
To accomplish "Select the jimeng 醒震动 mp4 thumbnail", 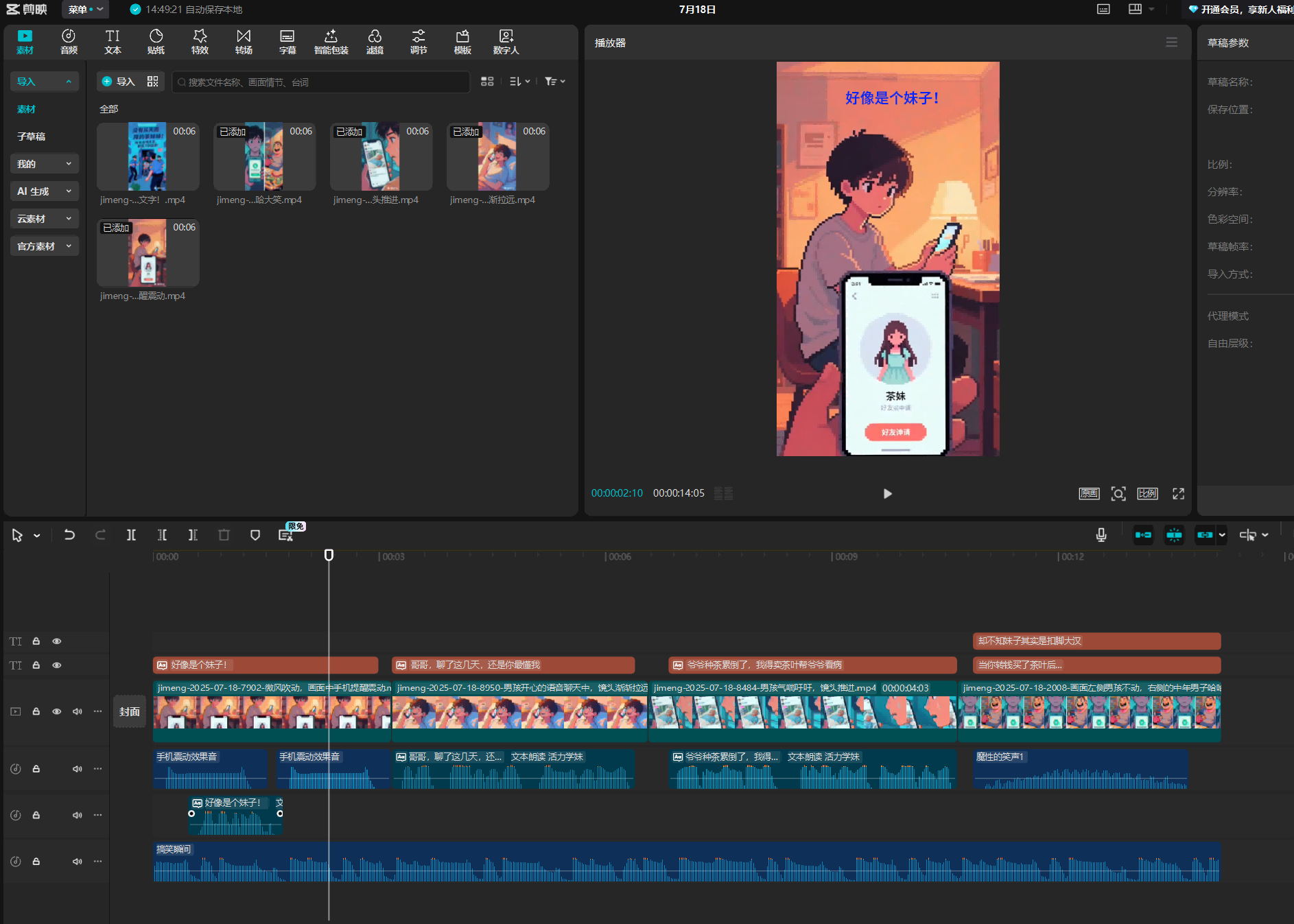I will (x=148, y=252).
